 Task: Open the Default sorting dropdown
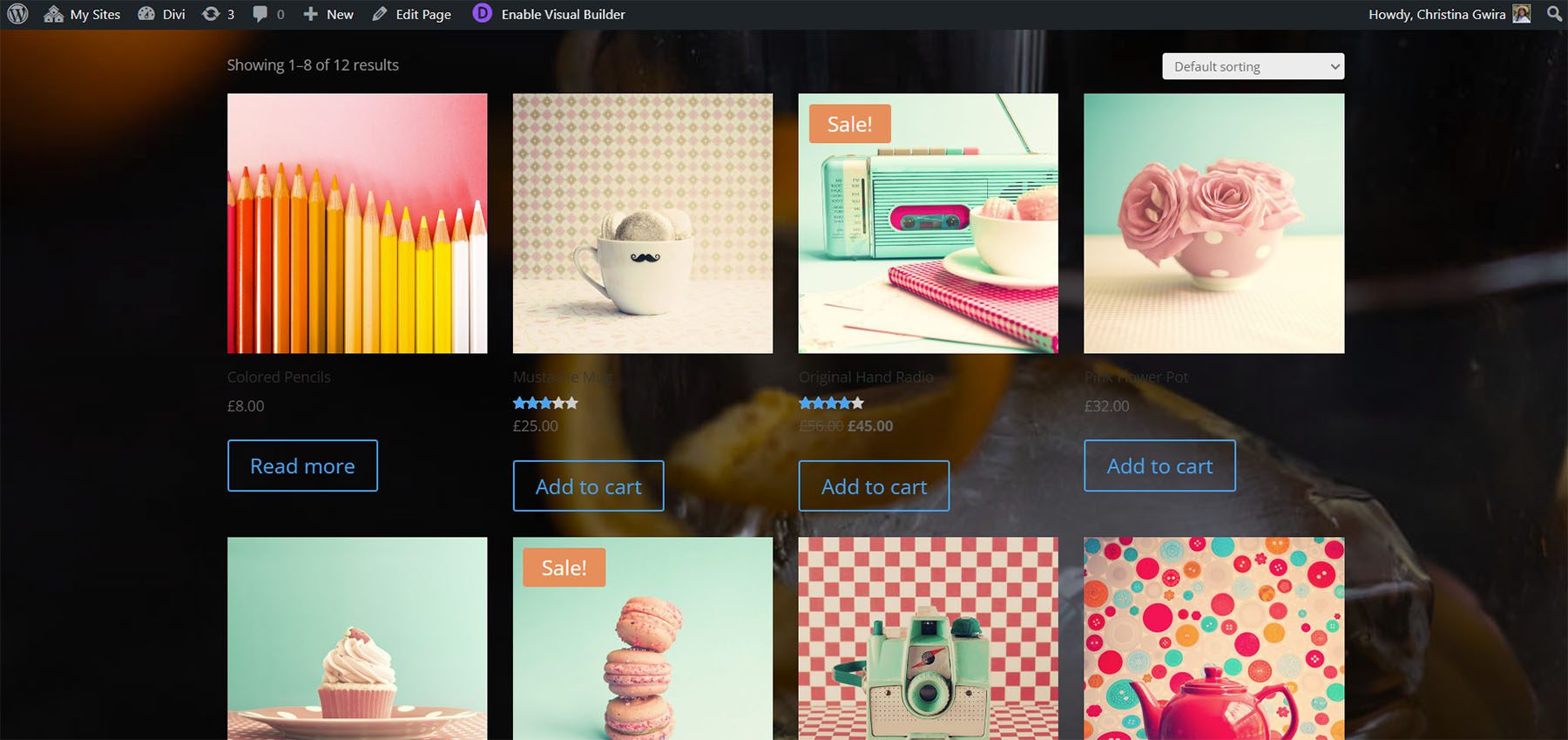[1253, 66]
